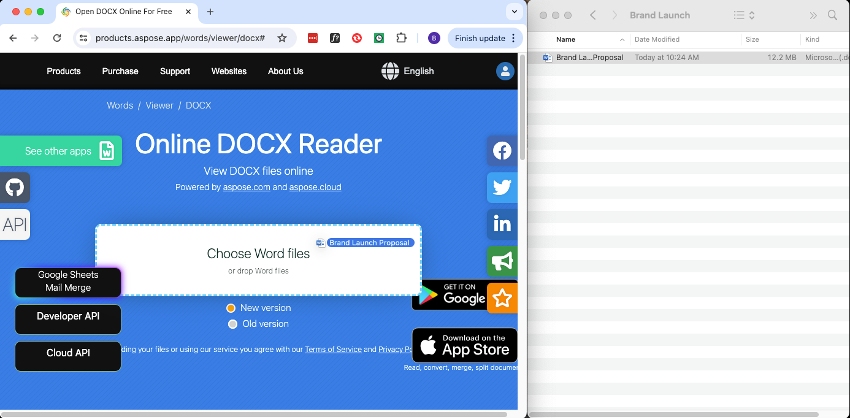Click the See other apps button
850x418 pixels.
click(x=61, y=151)
